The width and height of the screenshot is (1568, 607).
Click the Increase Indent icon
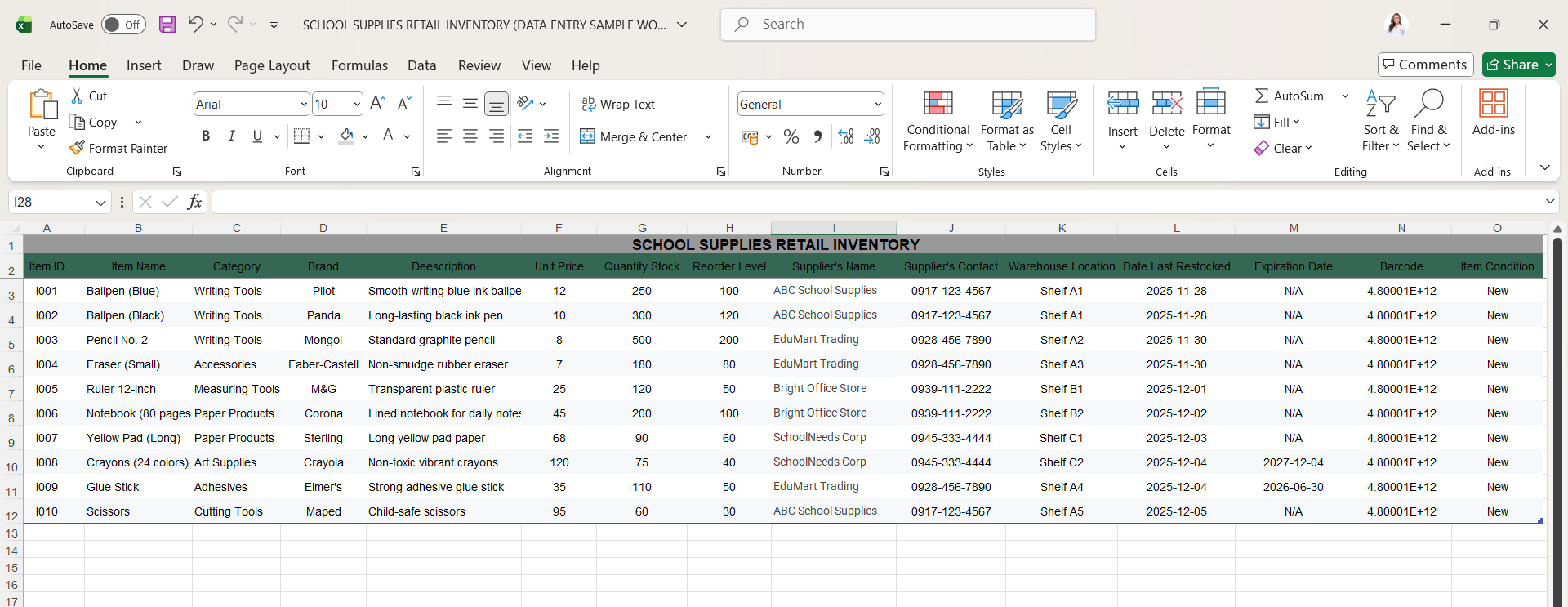point(551,136)
